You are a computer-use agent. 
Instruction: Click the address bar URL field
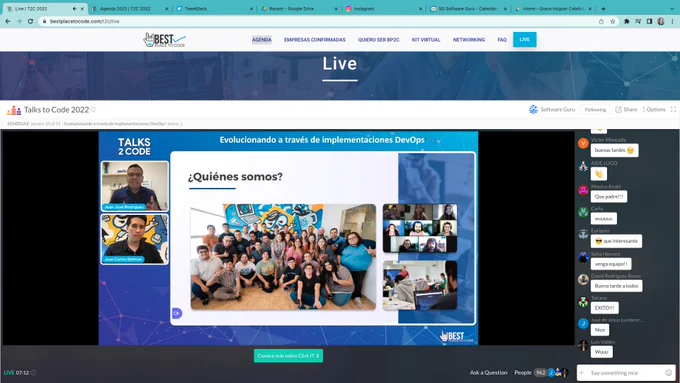pos(321,21)
